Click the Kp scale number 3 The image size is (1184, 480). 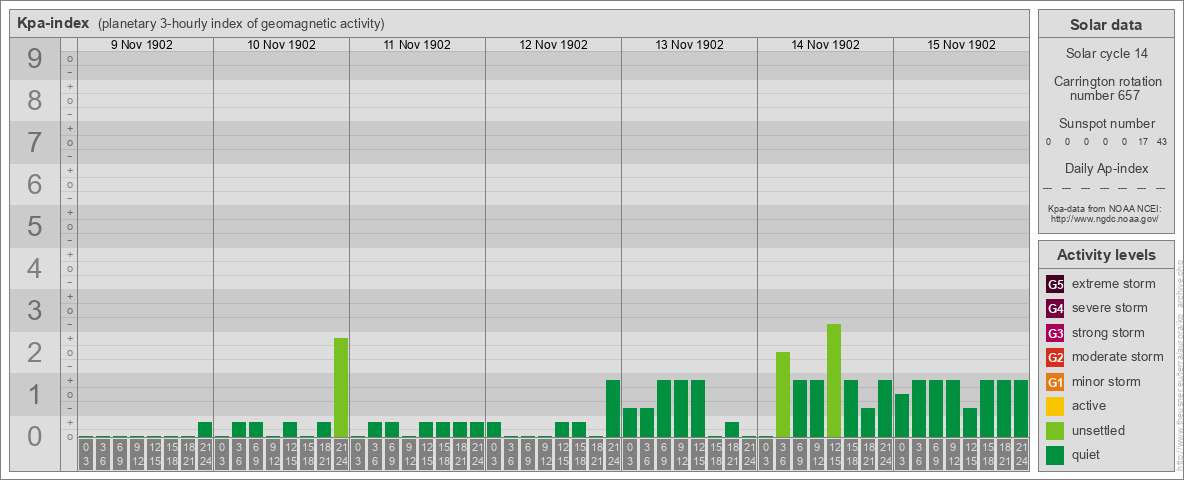(34, 310)
